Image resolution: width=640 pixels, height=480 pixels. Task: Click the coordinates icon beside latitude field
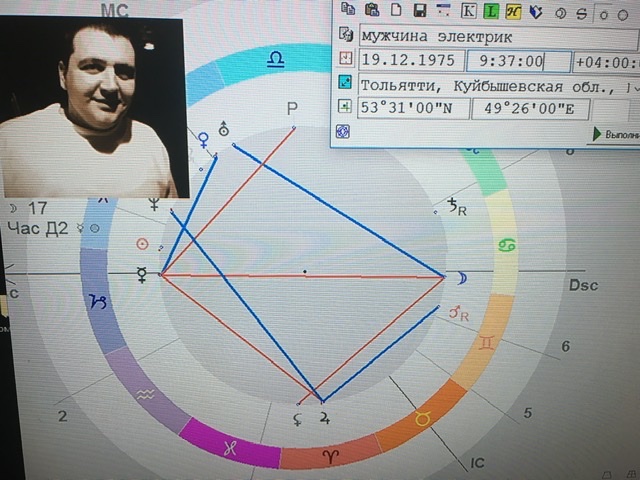(344, 107)
